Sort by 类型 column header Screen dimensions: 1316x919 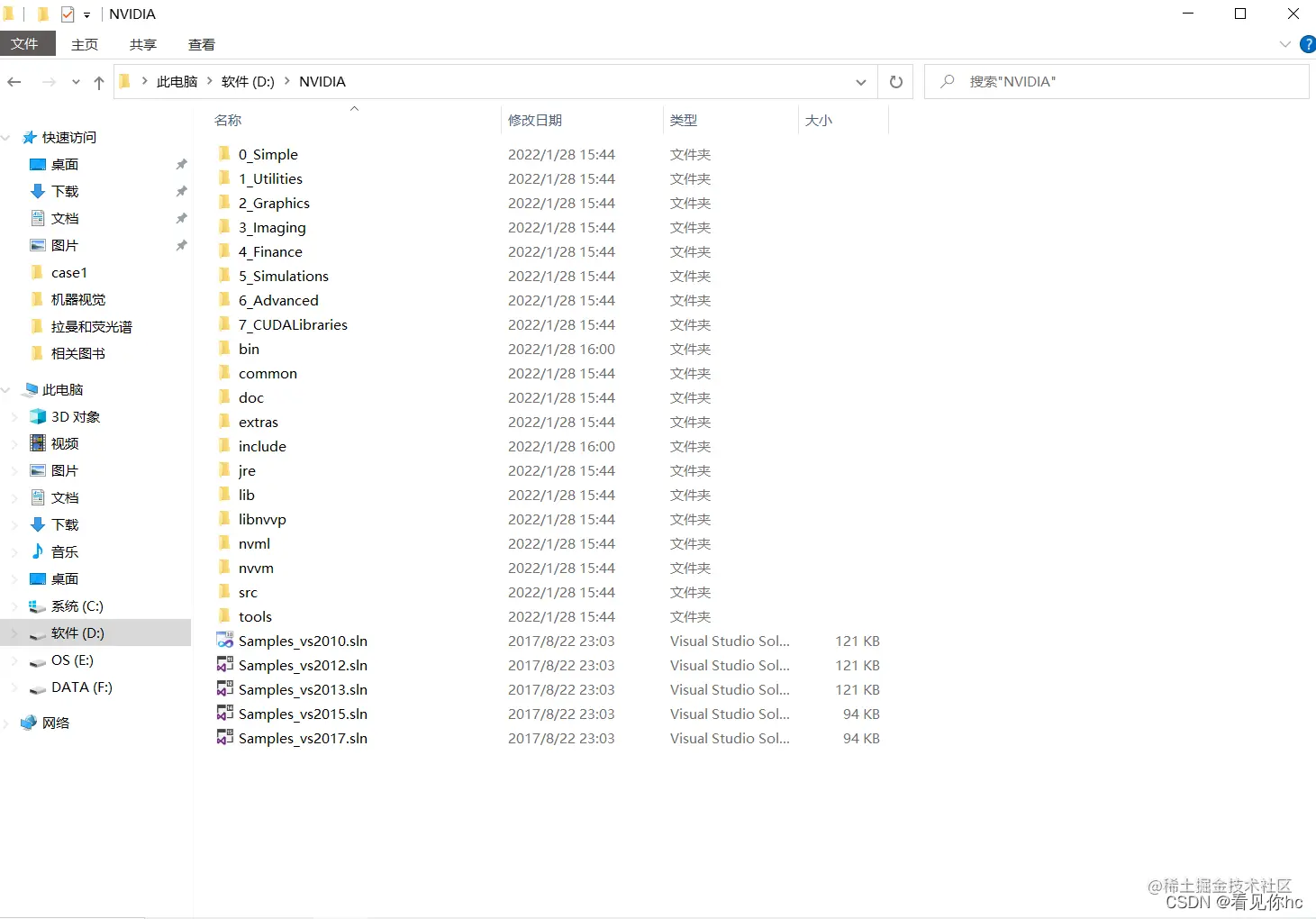pyautogui.click(x=731, y=120)
